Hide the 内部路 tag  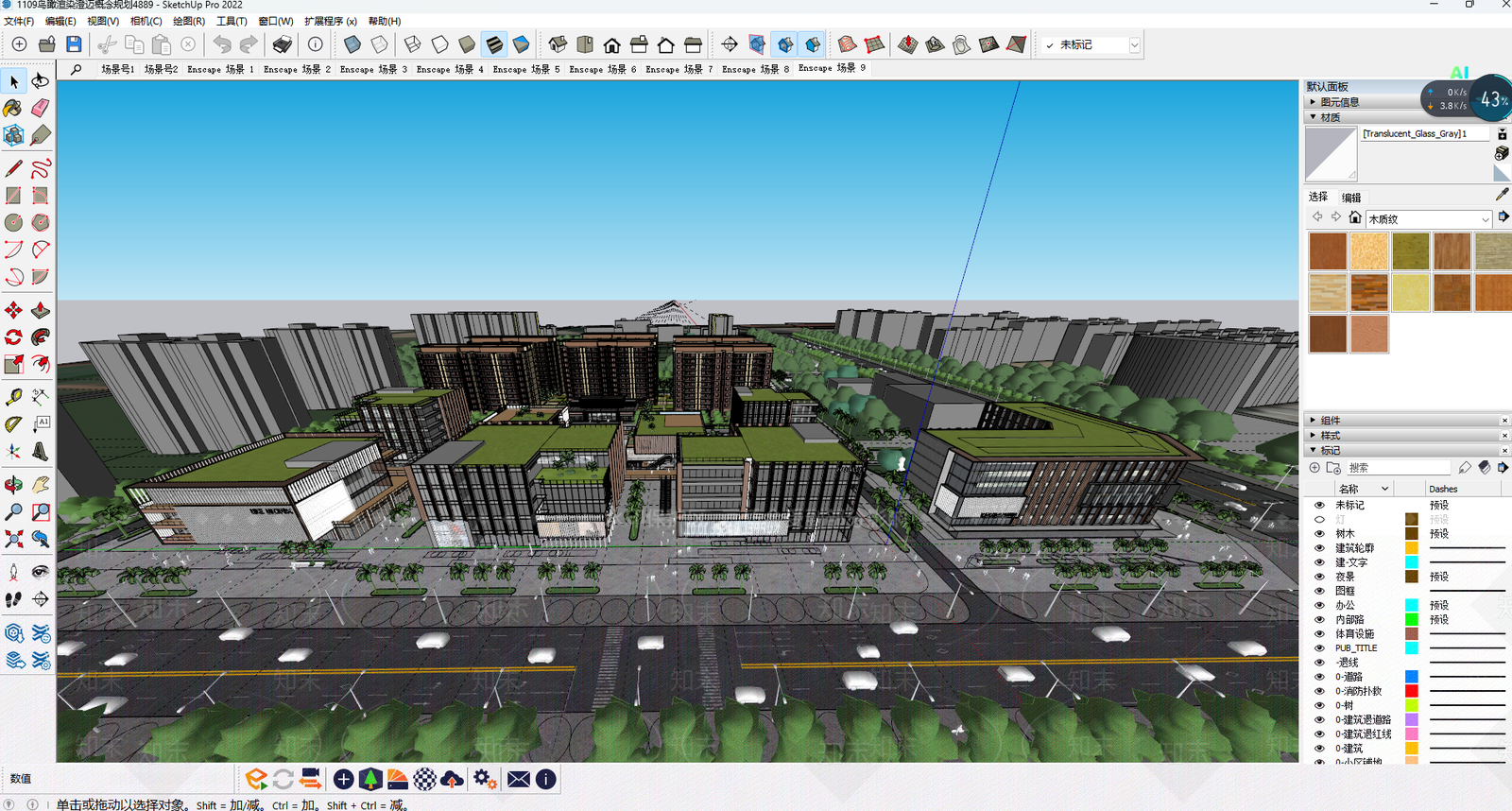[x=1319, y=620]
